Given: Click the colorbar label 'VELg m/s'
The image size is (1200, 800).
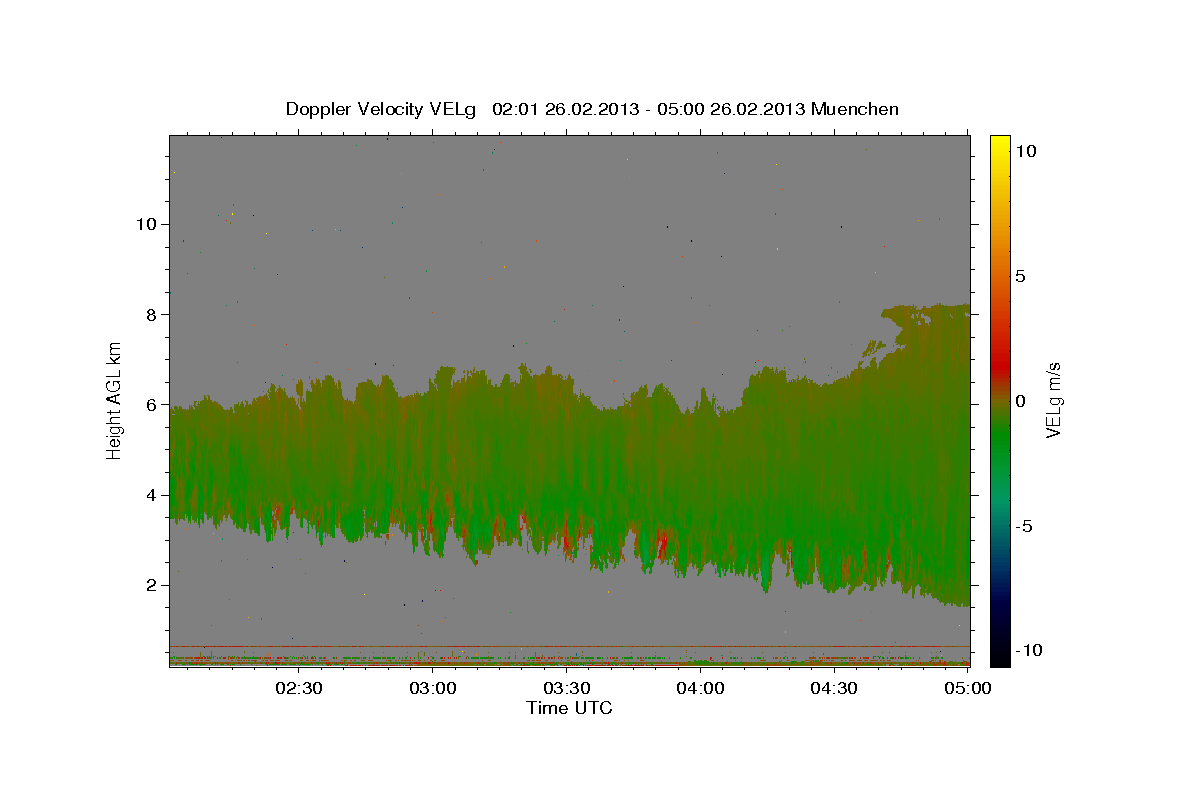Looking at the screenshot, I should tap(1054, 400).
